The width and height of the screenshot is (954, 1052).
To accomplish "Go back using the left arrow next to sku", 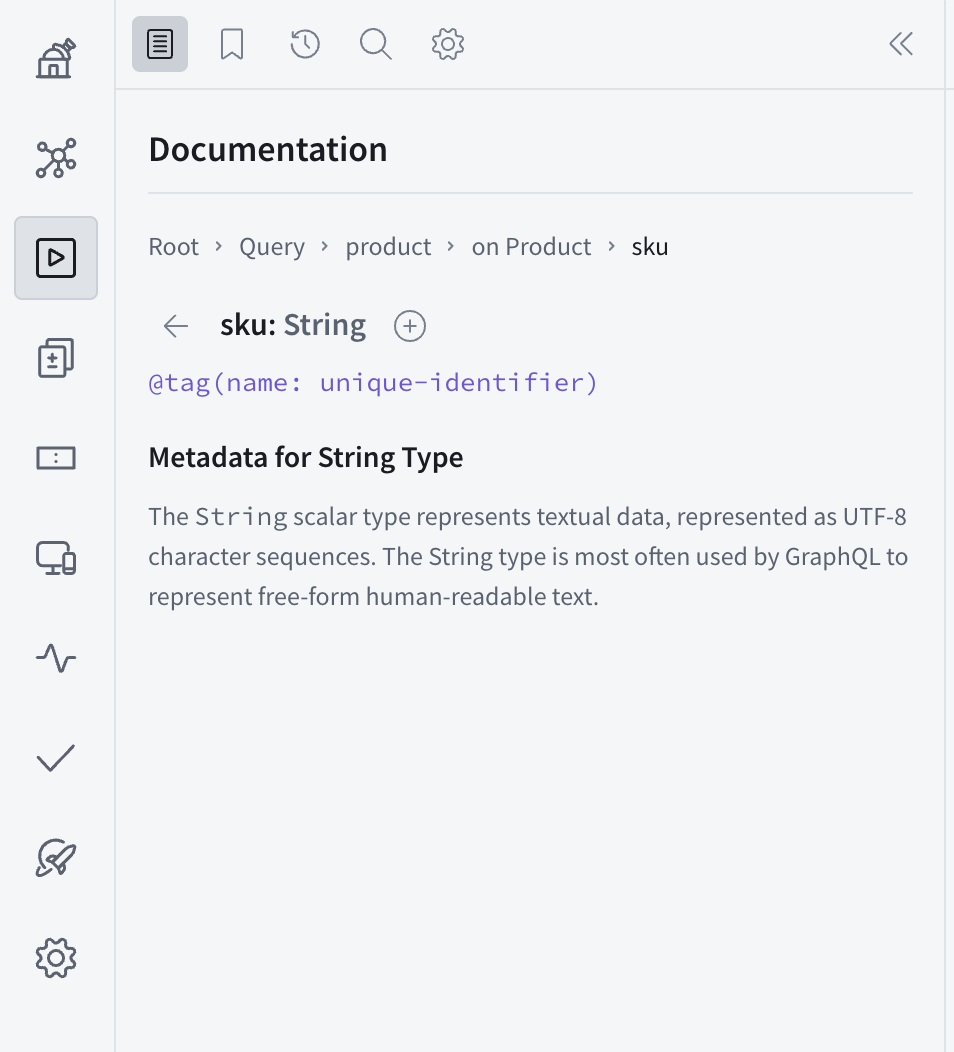I will tap(175, 326).
